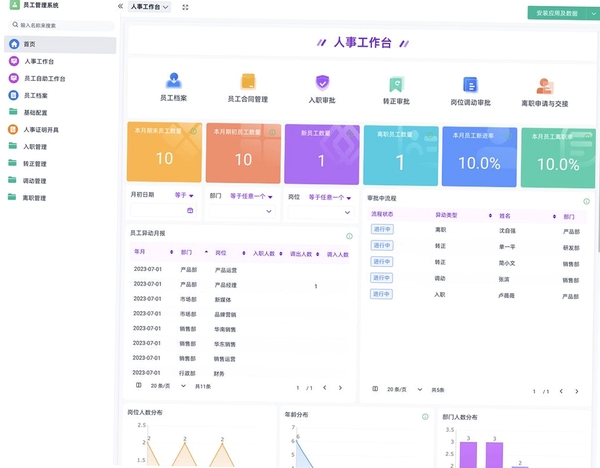Select 人事工作台 in the sidebar
This screenshot has width=600, height=468.
point(39,61)
